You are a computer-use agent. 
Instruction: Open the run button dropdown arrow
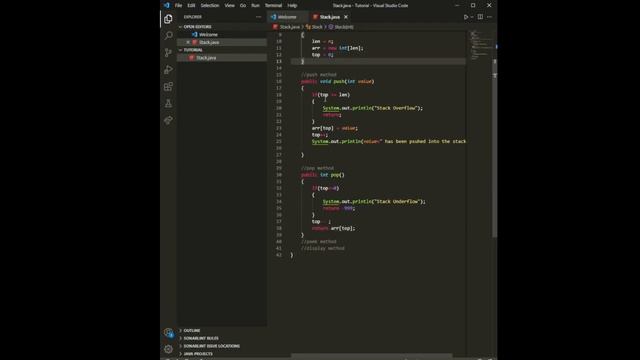tap(472, 17)
